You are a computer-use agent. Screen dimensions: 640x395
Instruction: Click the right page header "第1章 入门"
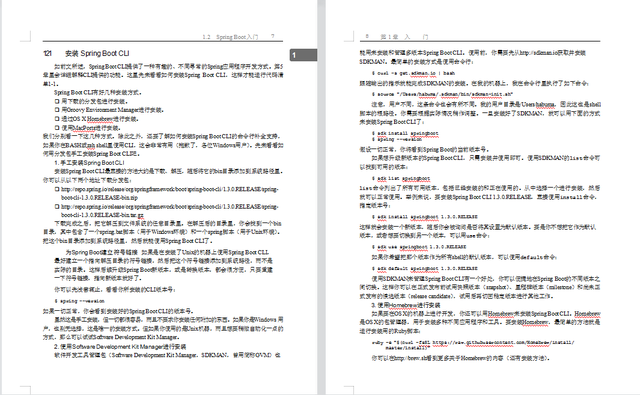(404, 37)
